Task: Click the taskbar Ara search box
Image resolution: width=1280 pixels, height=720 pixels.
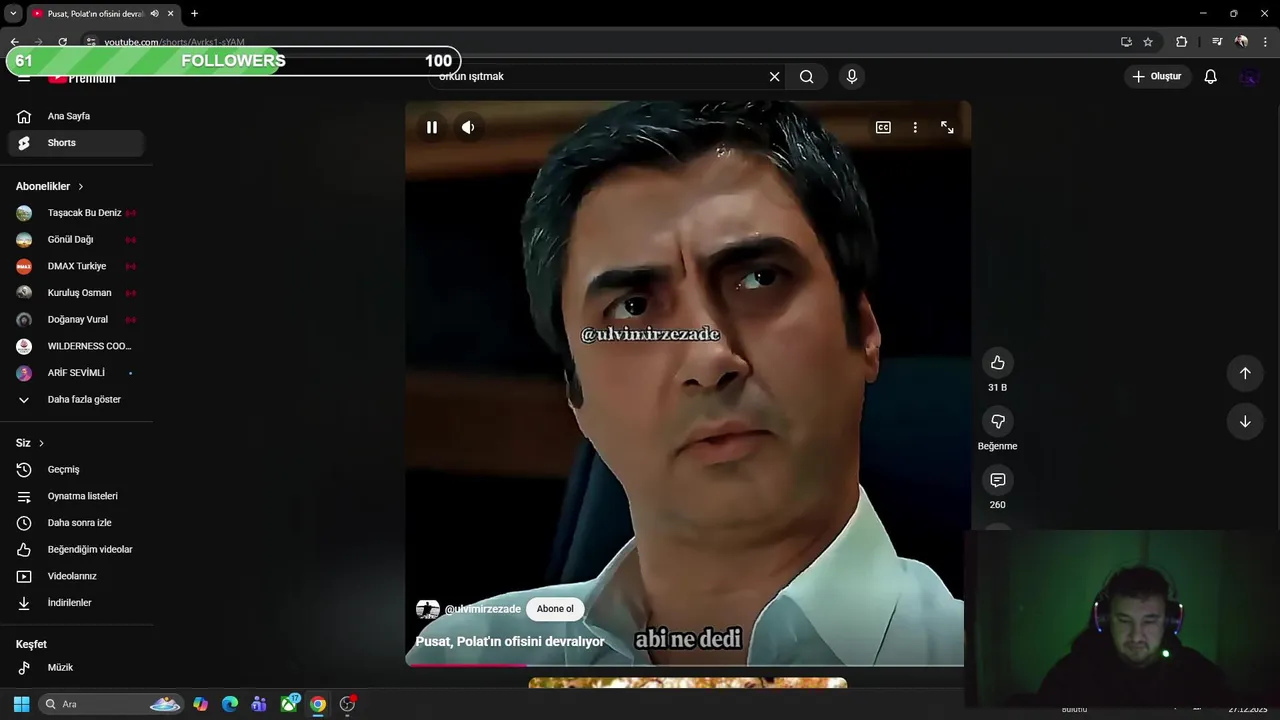Action: pos(112,704)
